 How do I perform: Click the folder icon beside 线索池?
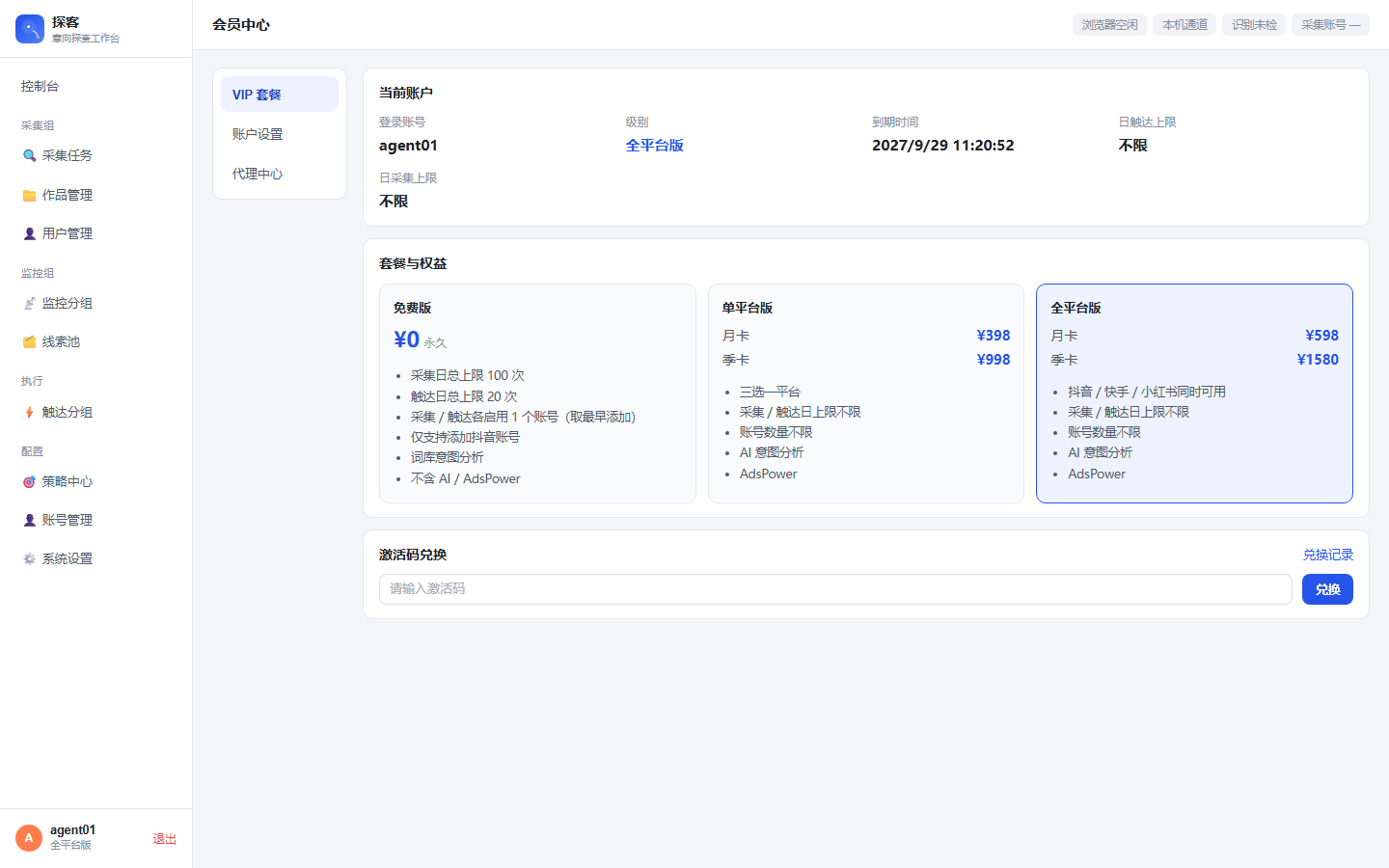click(29, 341)
